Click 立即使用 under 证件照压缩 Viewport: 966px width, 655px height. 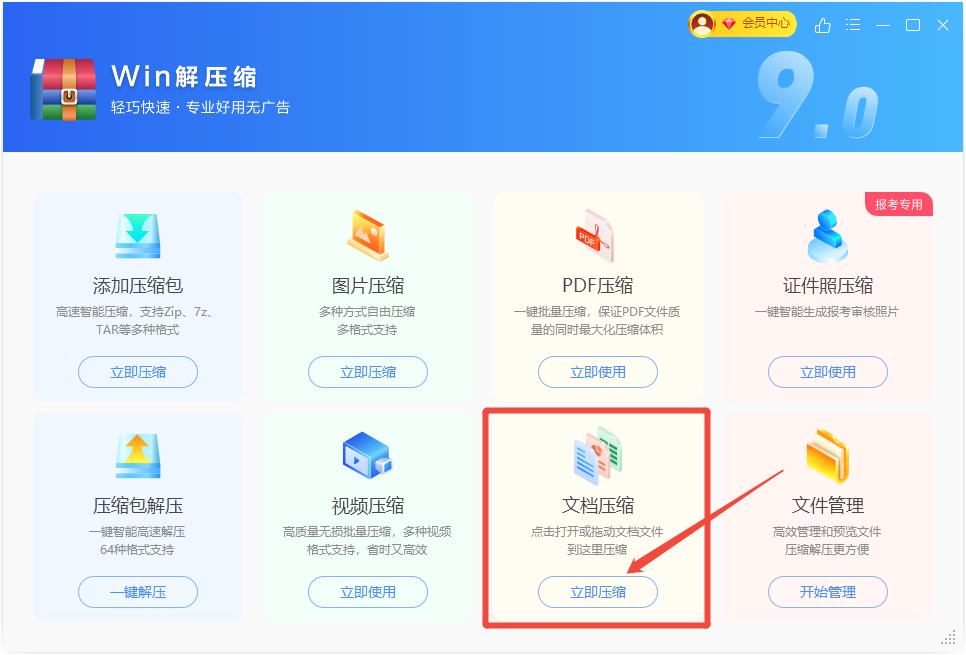click(x=827, y=372)
